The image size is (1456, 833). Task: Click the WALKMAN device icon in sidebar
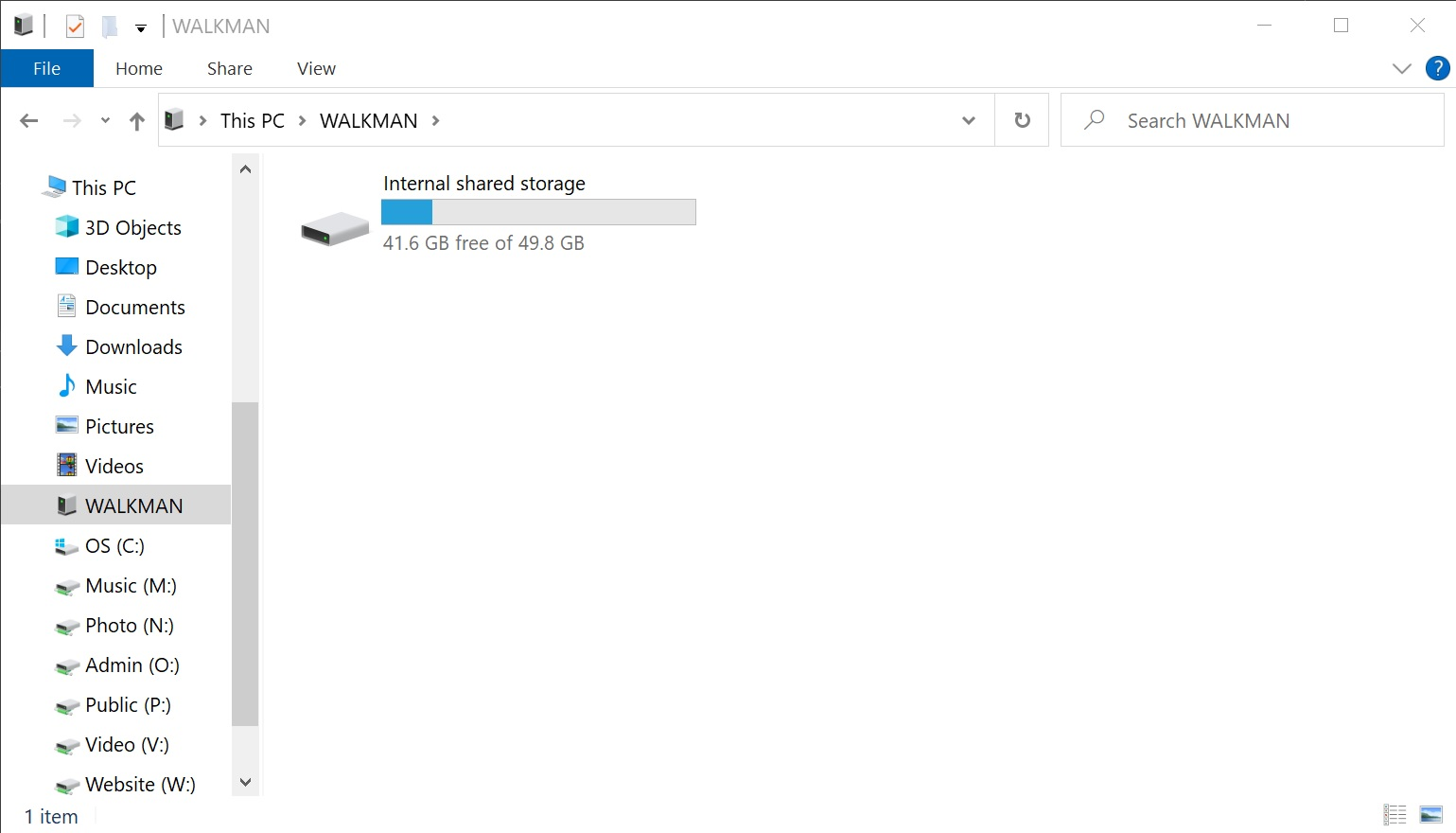click(x=66, y=505)
